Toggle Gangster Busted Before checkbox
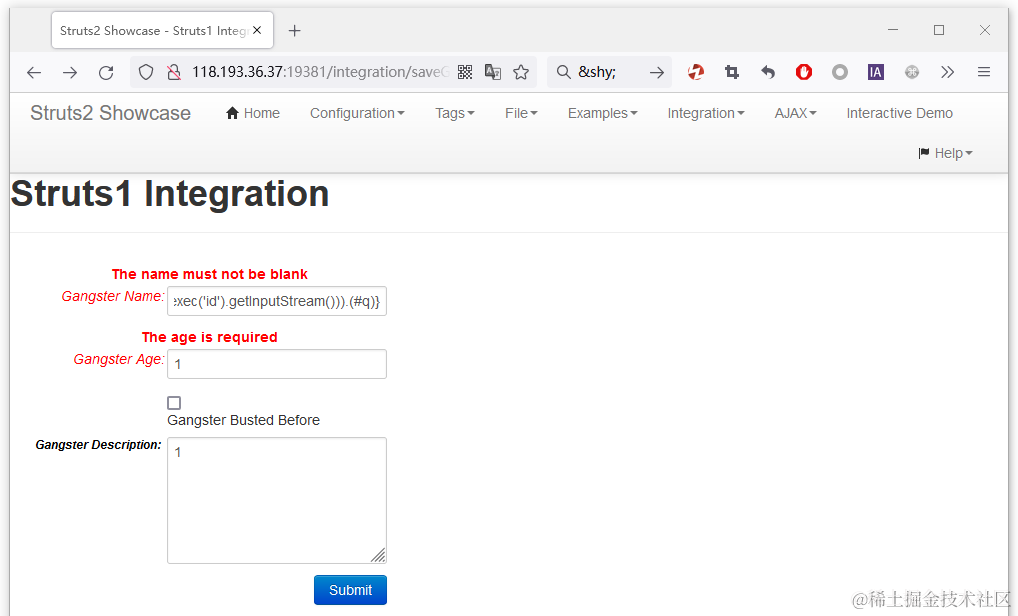1018x616 pixels. pyautogui.click(x=174, y=402)
